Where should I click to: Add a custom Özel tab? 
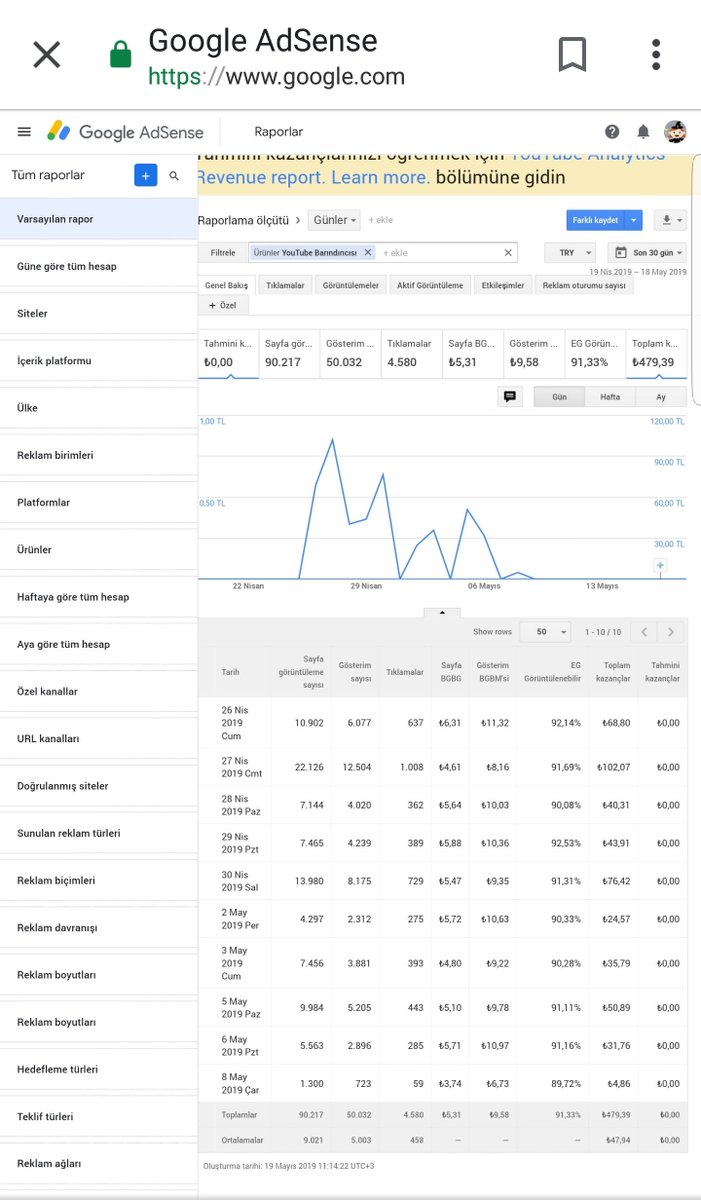point(221,304)
